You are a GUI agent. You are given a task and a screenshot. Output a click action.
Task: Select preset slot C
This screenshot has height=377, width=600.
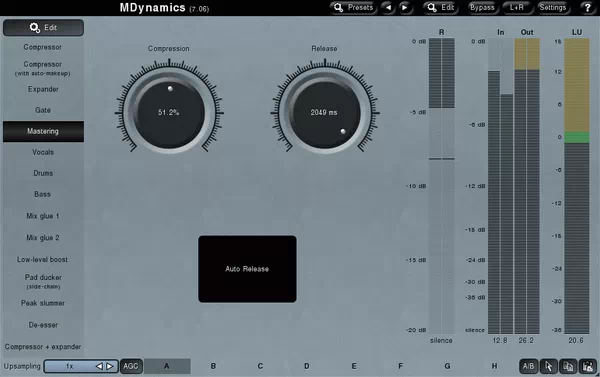pos(260,366)
